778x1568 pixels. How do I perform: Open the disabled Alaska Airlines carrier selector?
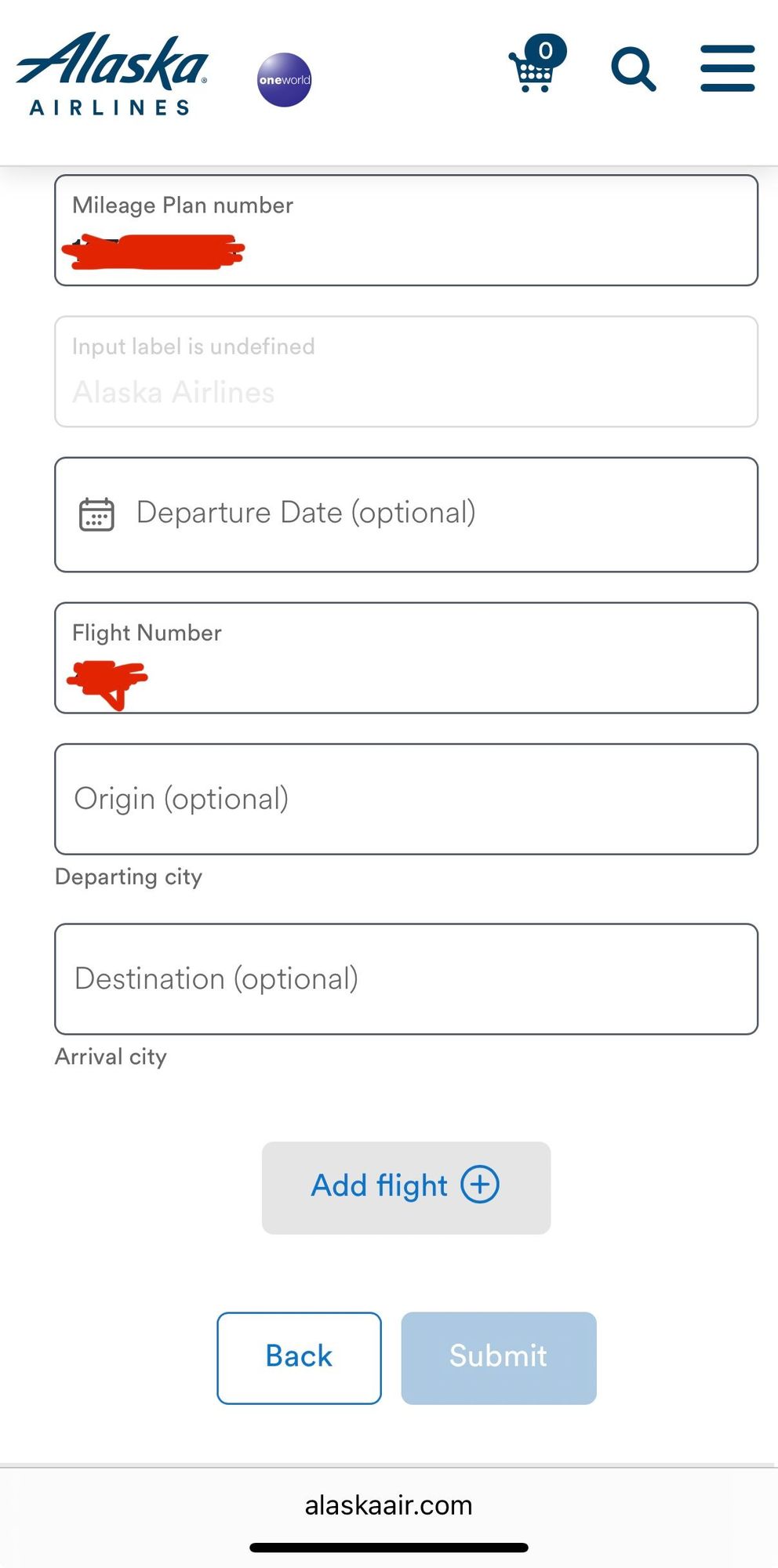(x=405, y=372)
